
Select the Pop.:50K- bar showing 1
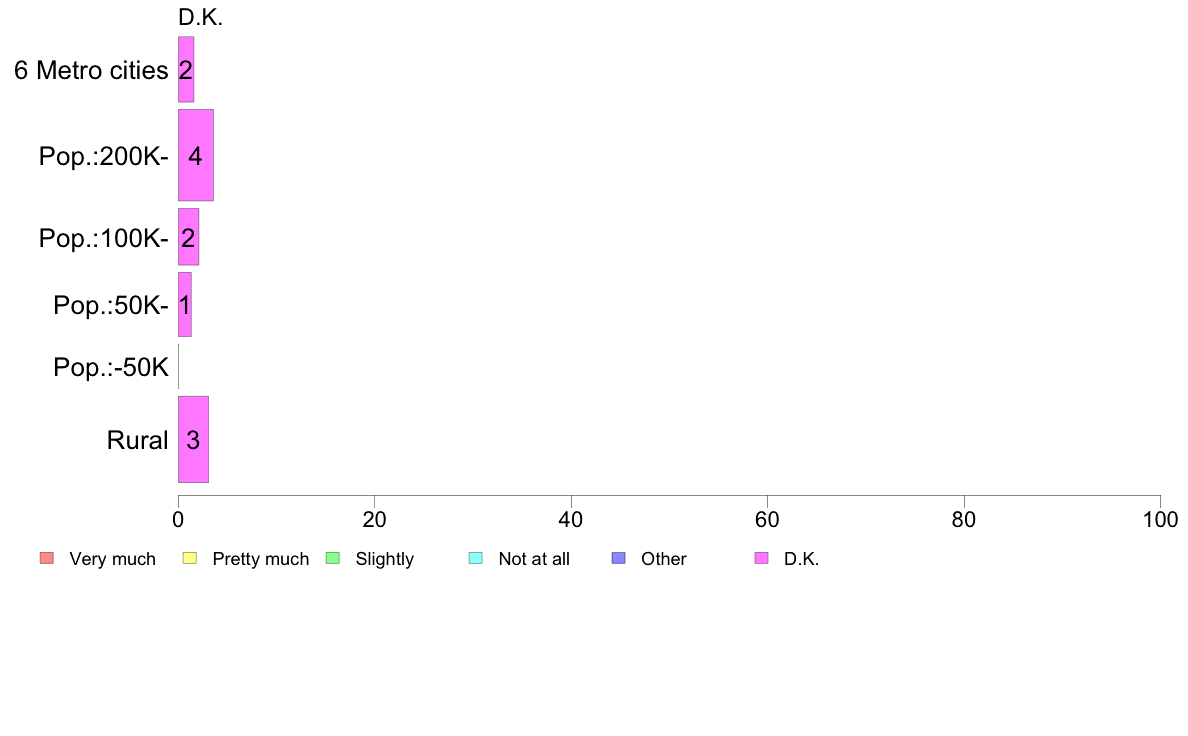pyautogui.click(x=185, y=305)
